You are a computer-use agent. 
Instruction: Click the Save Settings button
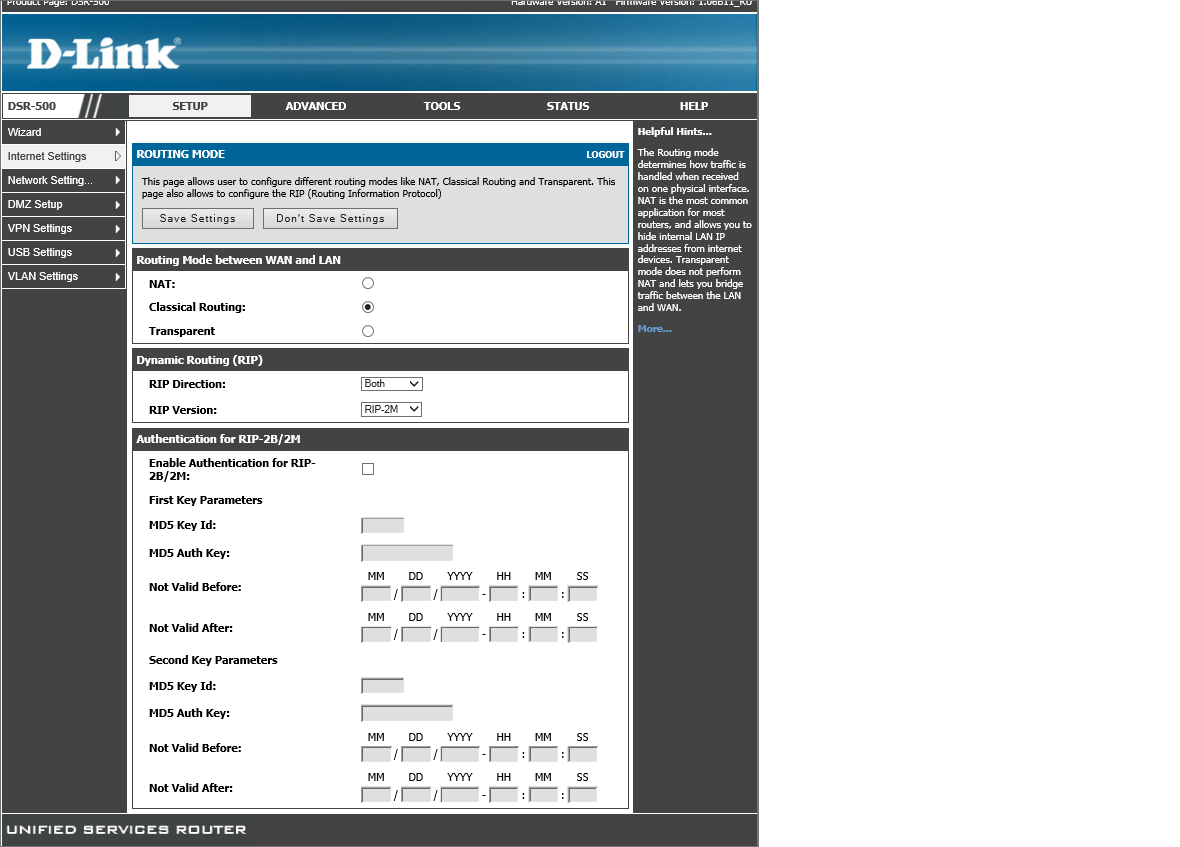198,218
